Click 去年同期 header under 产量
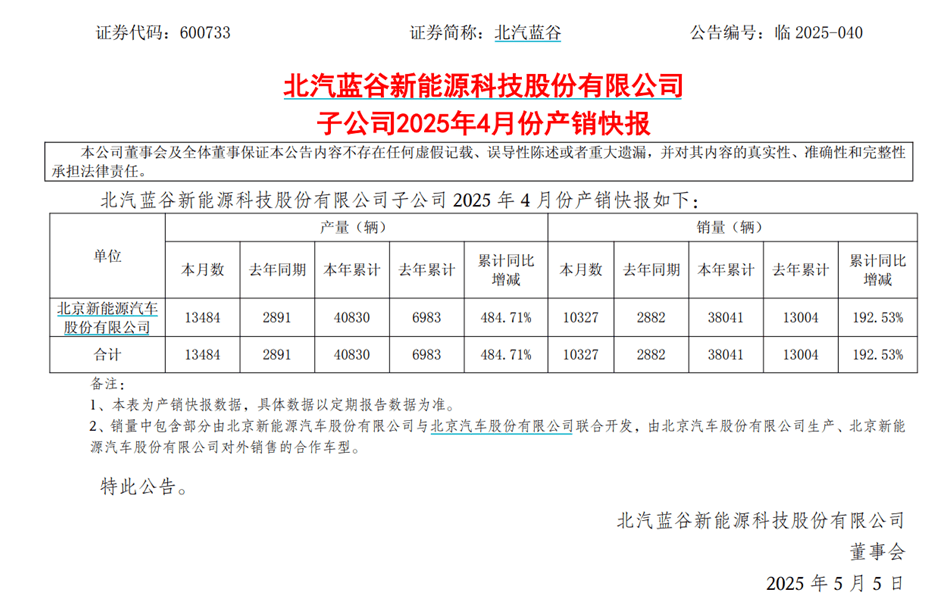The height and width of the screenshot is (607, 946). coord(278,270)
